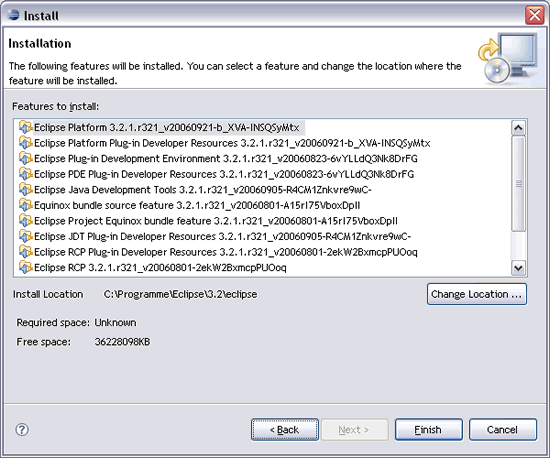This screenshot has height=458, width=550.
Task: Click the Eclipse JDT Plug-in Developer Resources icon
Action: tap(25, 236)
